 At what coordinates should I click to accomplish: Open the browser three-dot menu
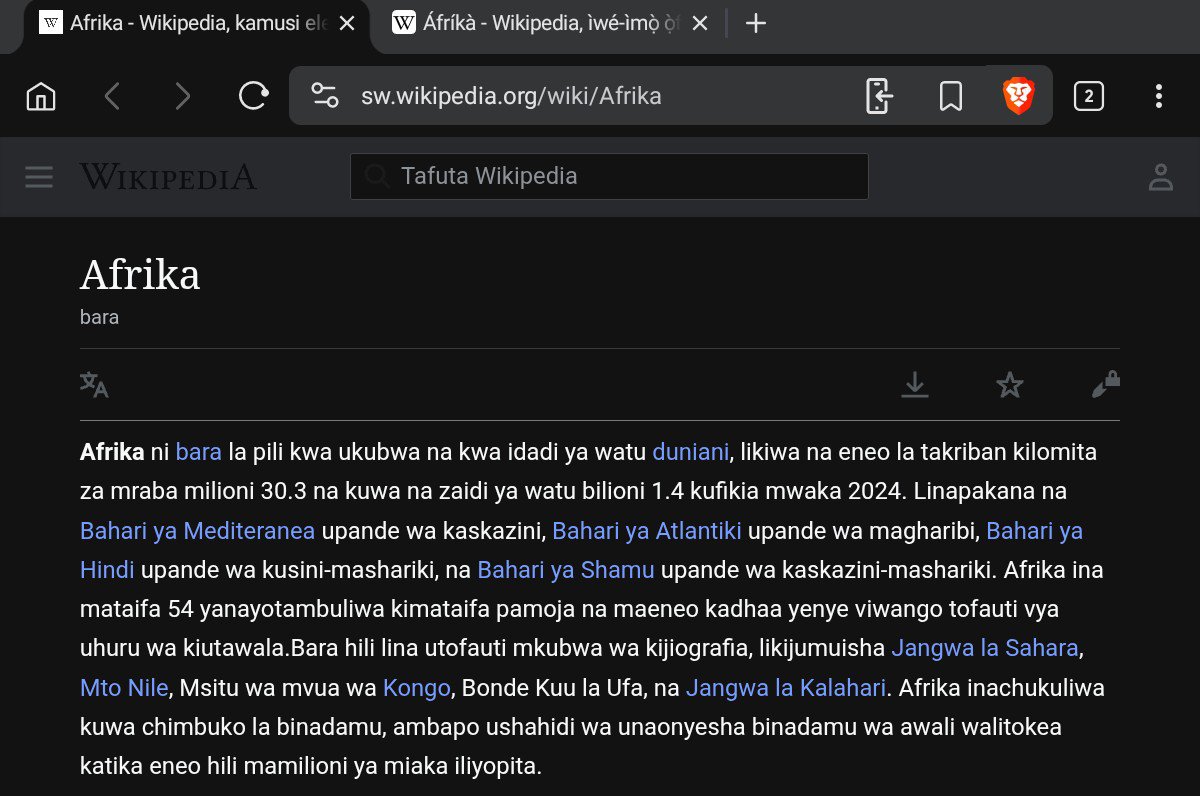[x=1158, y=96]
